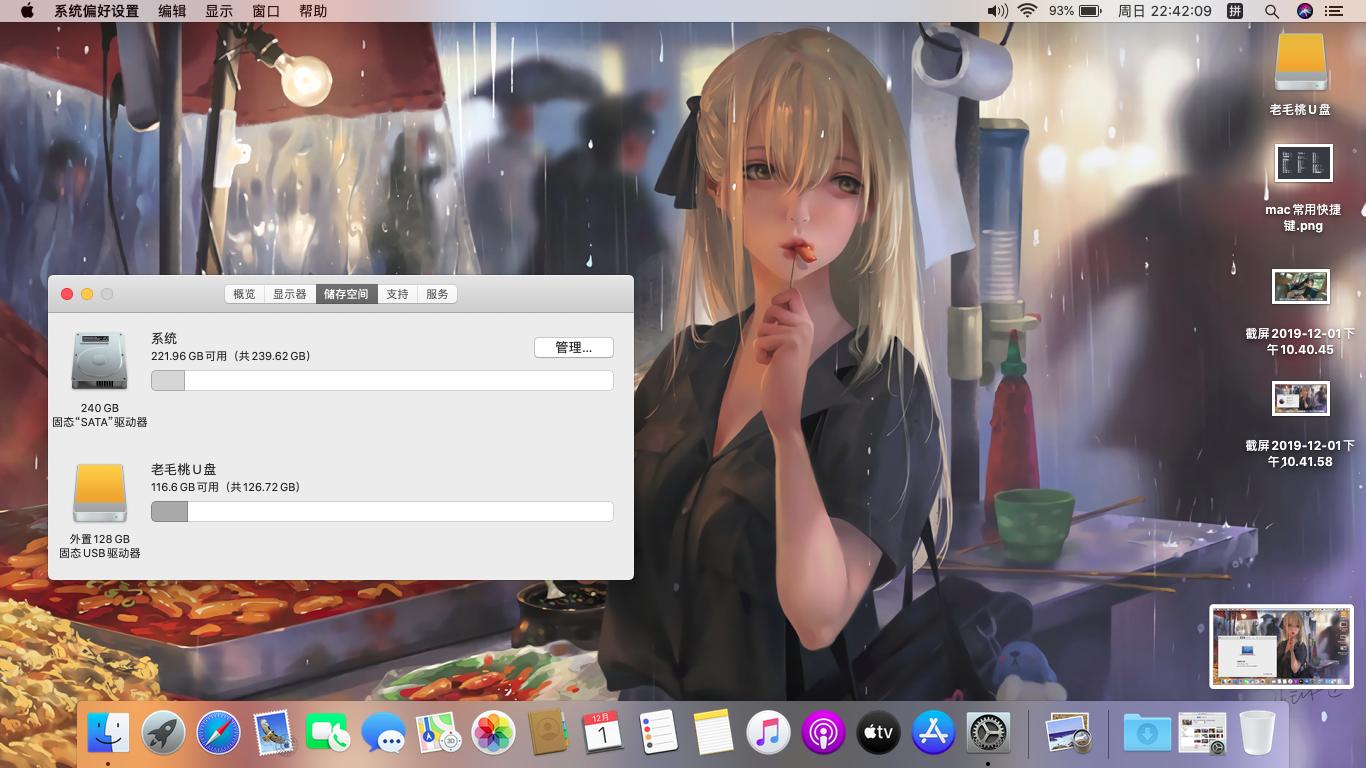Screen dimensions: 1366x768
Task: Select mac常用快捷键.png file on desktop
Action: tap(1303, 164)
